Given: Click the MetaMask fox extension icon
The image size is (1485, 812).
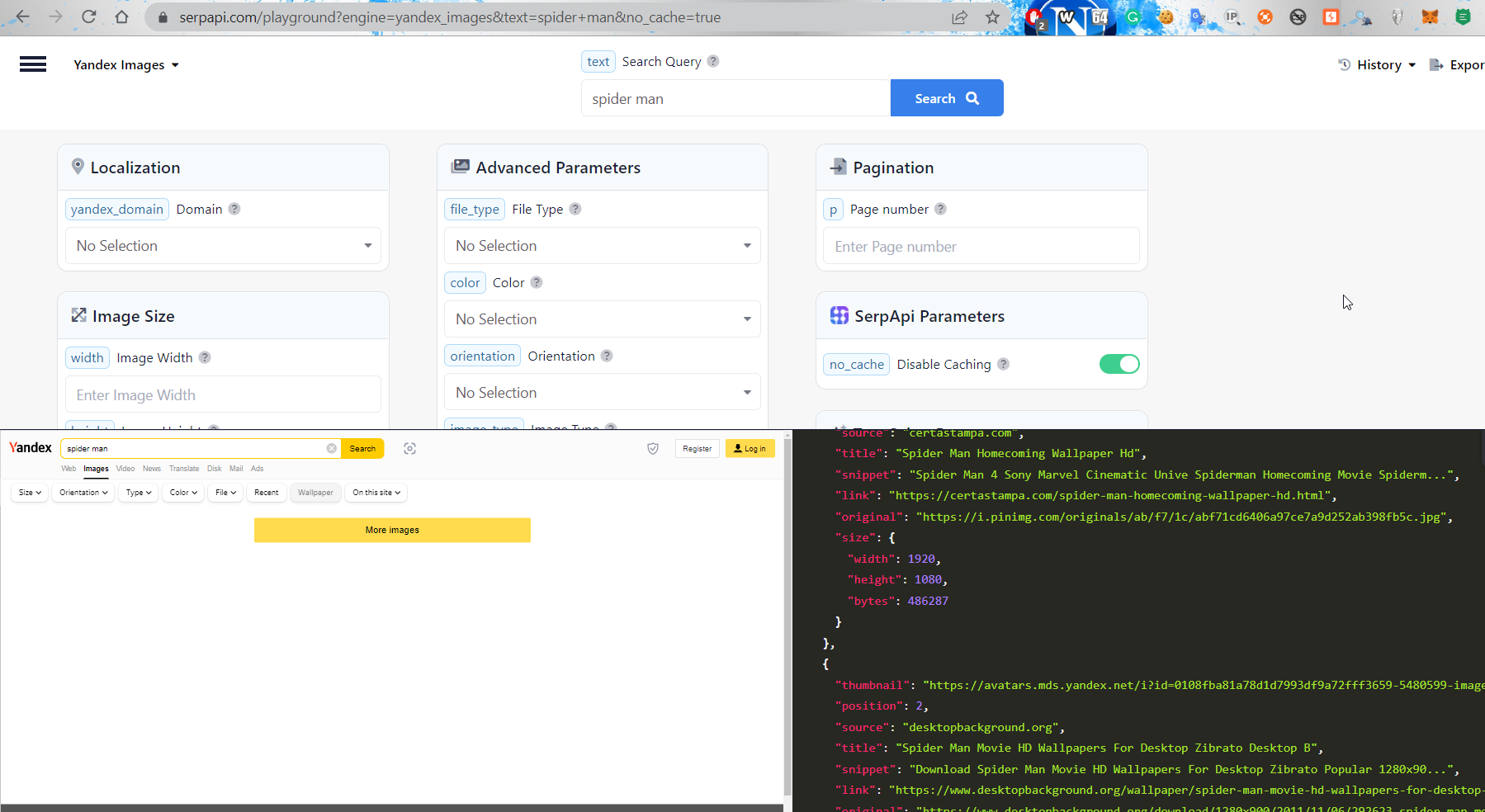Looking at the screenshot, I should (x=1431, y=17).
